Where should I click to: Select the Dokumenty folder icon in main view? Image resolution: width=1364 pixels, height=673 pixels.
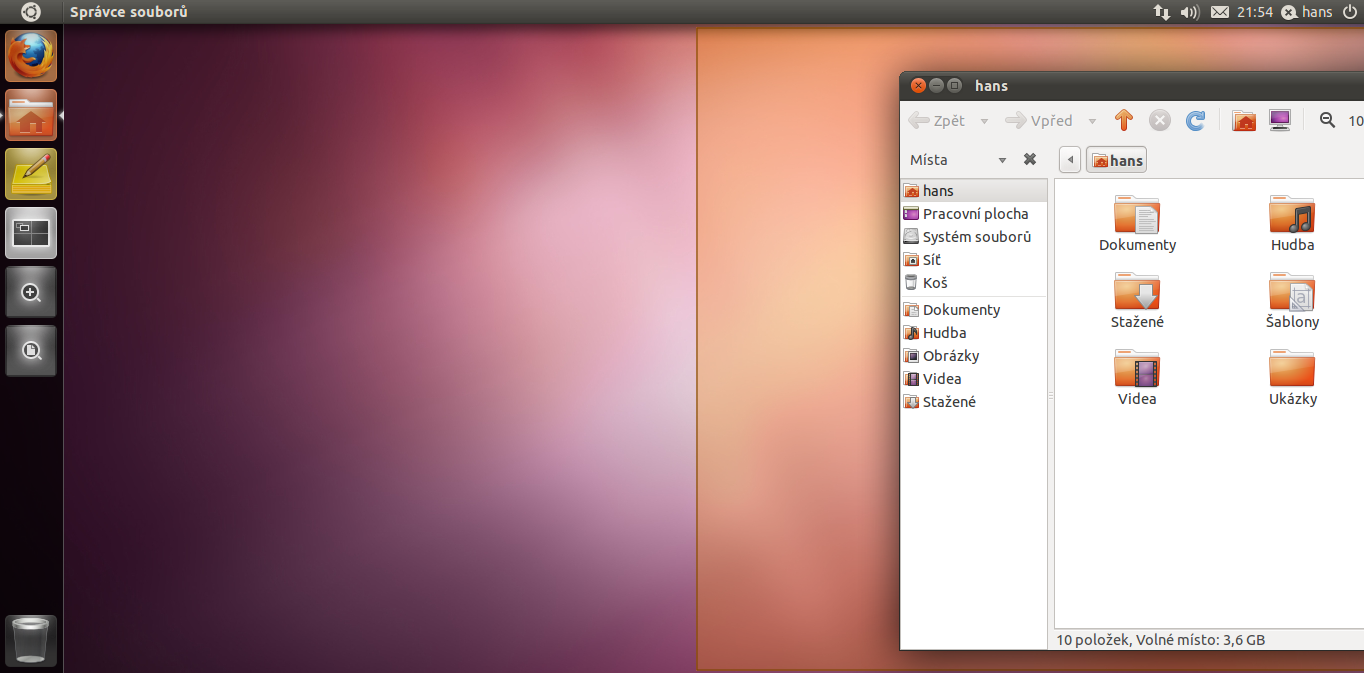pos(1137,214)
